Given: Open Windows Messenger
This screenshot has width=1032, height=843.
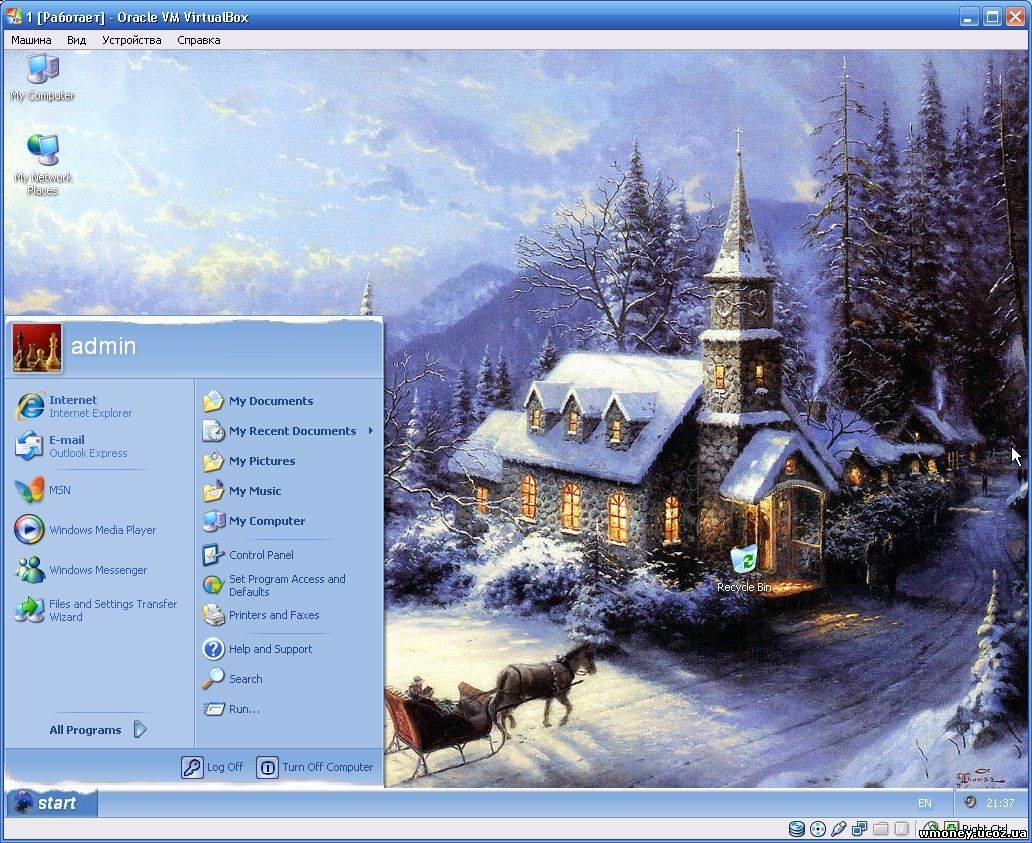Looking at the screenshot, I should coord(30,570).
